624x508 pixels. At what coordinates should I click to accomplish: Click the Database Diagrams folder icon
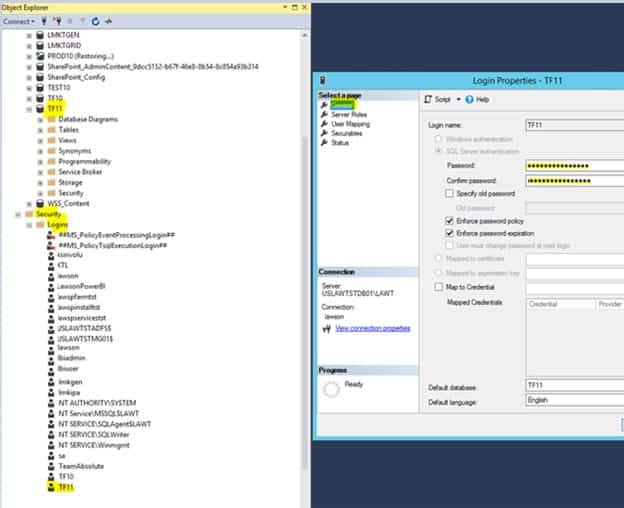[x=51, y=119]
